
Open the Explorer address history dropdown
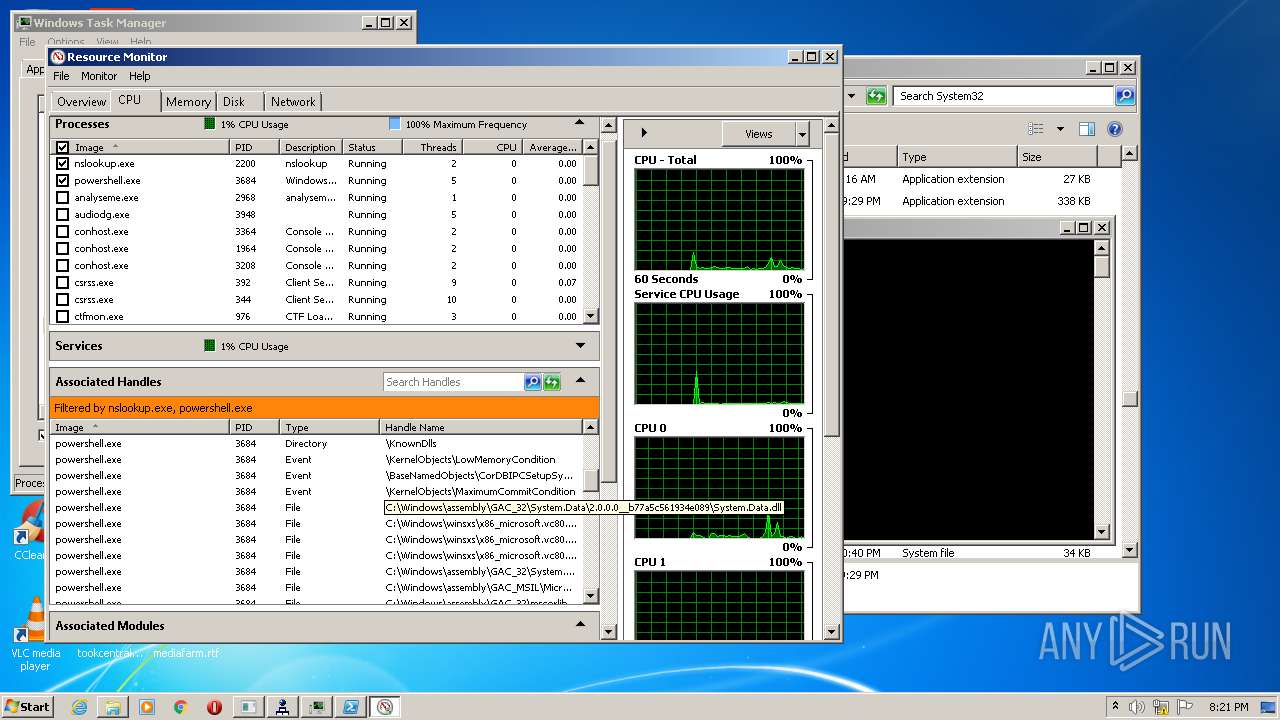[852, 96]
